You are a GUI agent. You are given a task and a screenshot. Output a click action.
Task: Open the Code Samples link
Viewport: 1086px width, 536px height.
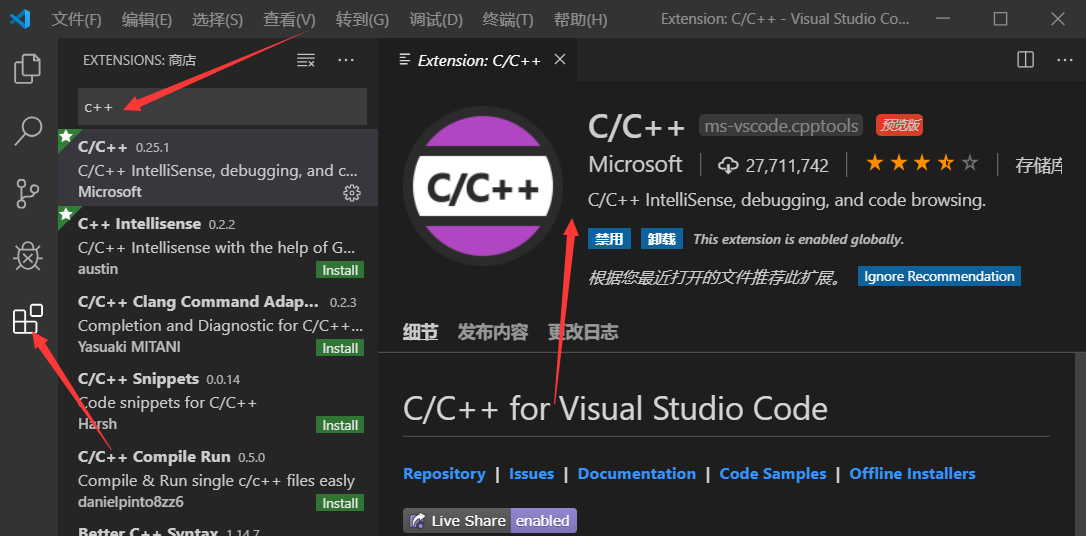(772, 474)
